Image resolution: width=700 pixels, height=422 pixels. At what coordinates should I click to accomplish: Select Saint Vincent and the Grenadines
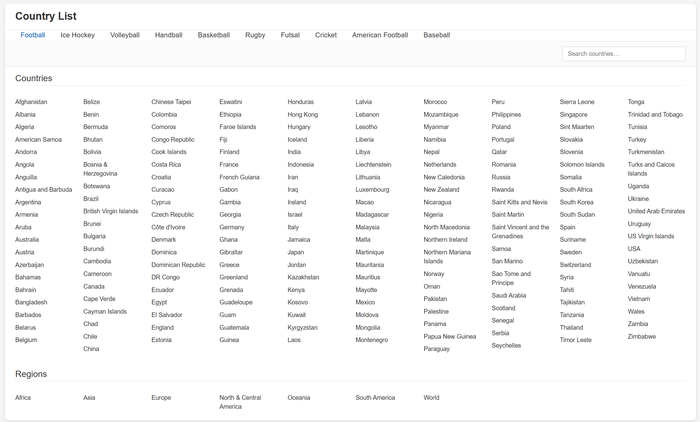521,231
